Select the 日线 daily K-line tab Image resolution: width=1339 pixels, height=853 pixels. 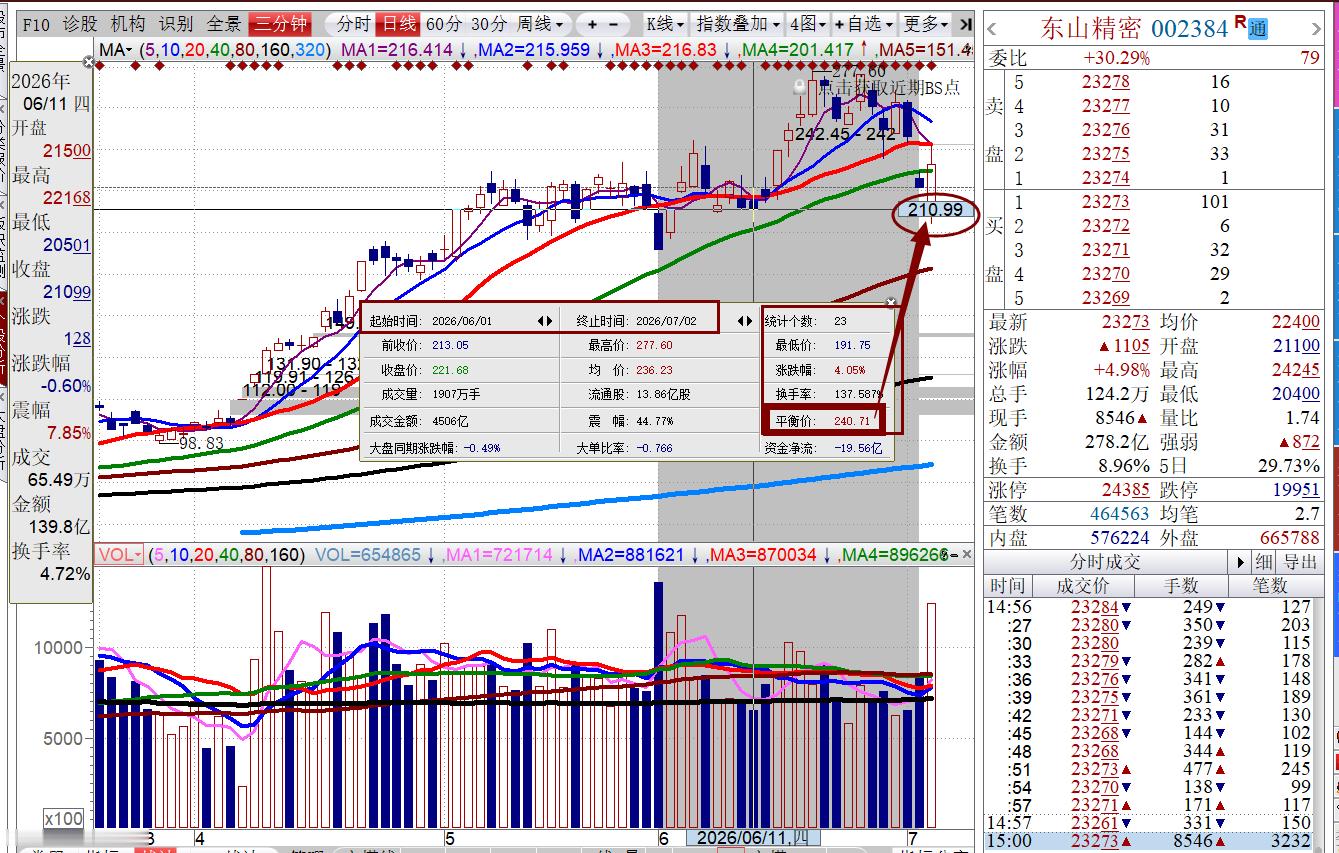click(x=399, y=24)
